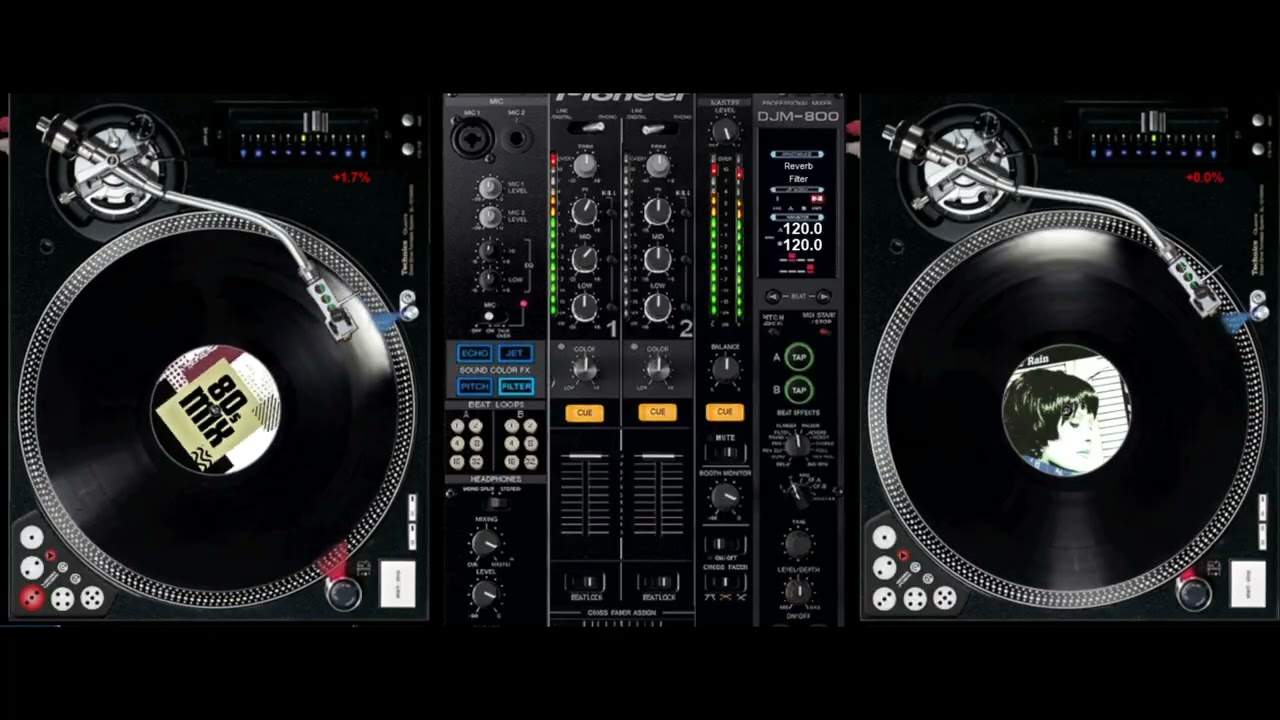Click beat loop B number 4

512,443
